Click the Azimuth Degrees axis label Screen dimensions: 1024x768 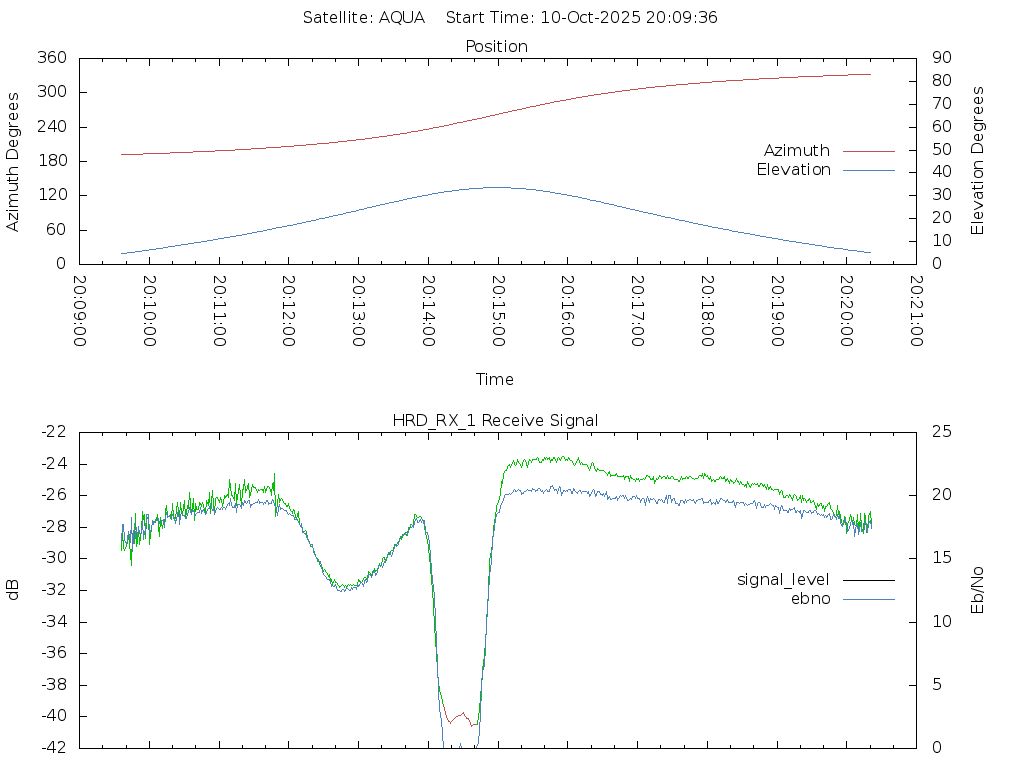tap(14, 161)
